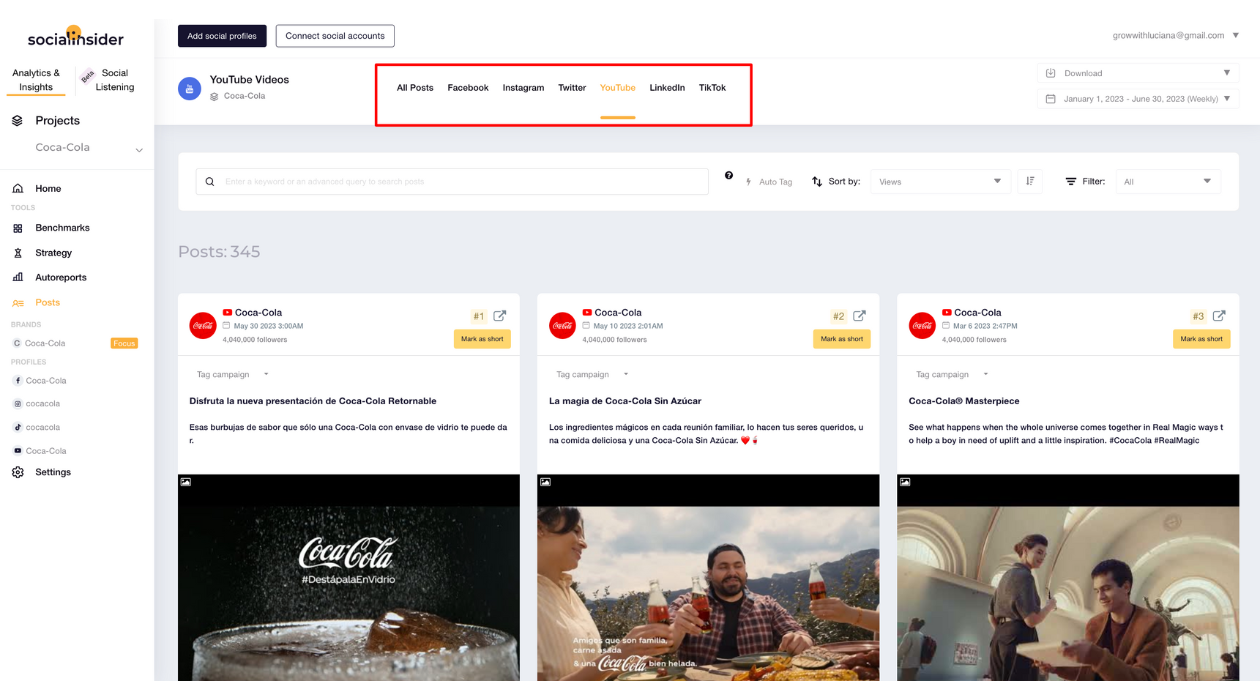Select the YouTube Coca-Cola profile
The height and width of the screenshot is (700, 1260).
click(x=40, y=451)
